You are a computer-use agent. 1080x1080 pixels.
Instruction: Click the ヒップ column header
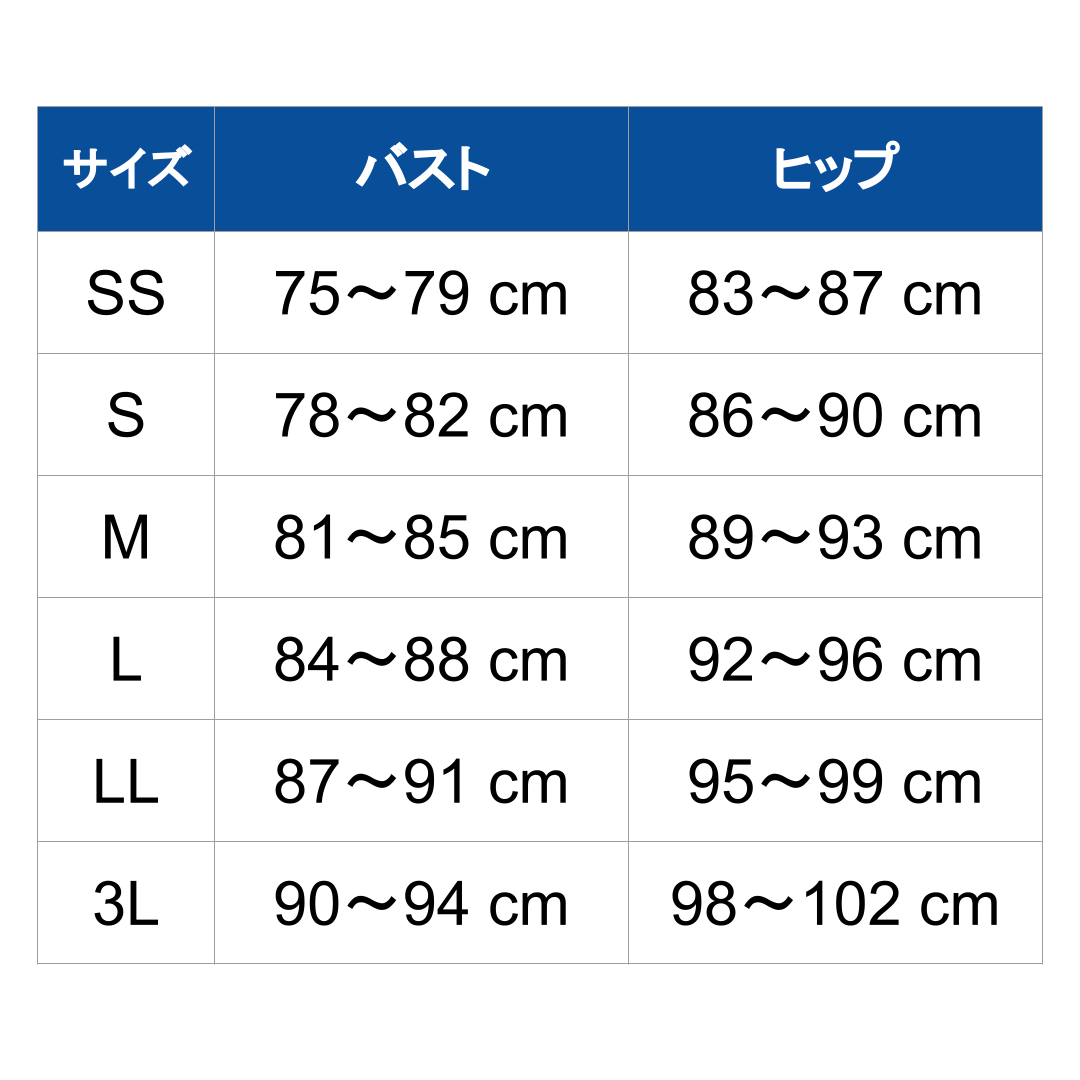tap(835, 169)
